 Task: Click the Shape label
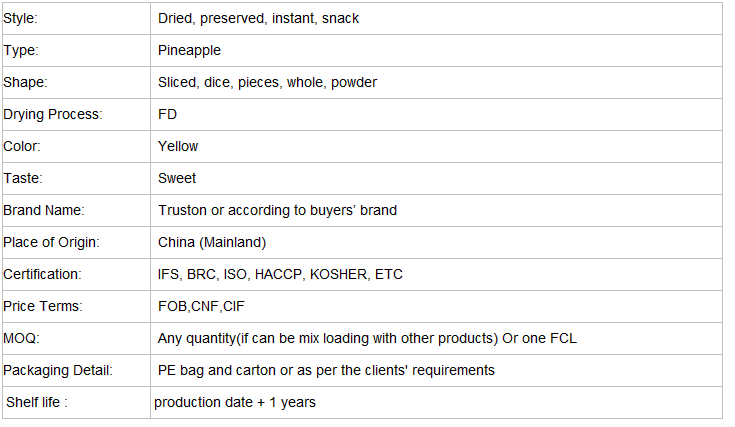click(25, 82)
